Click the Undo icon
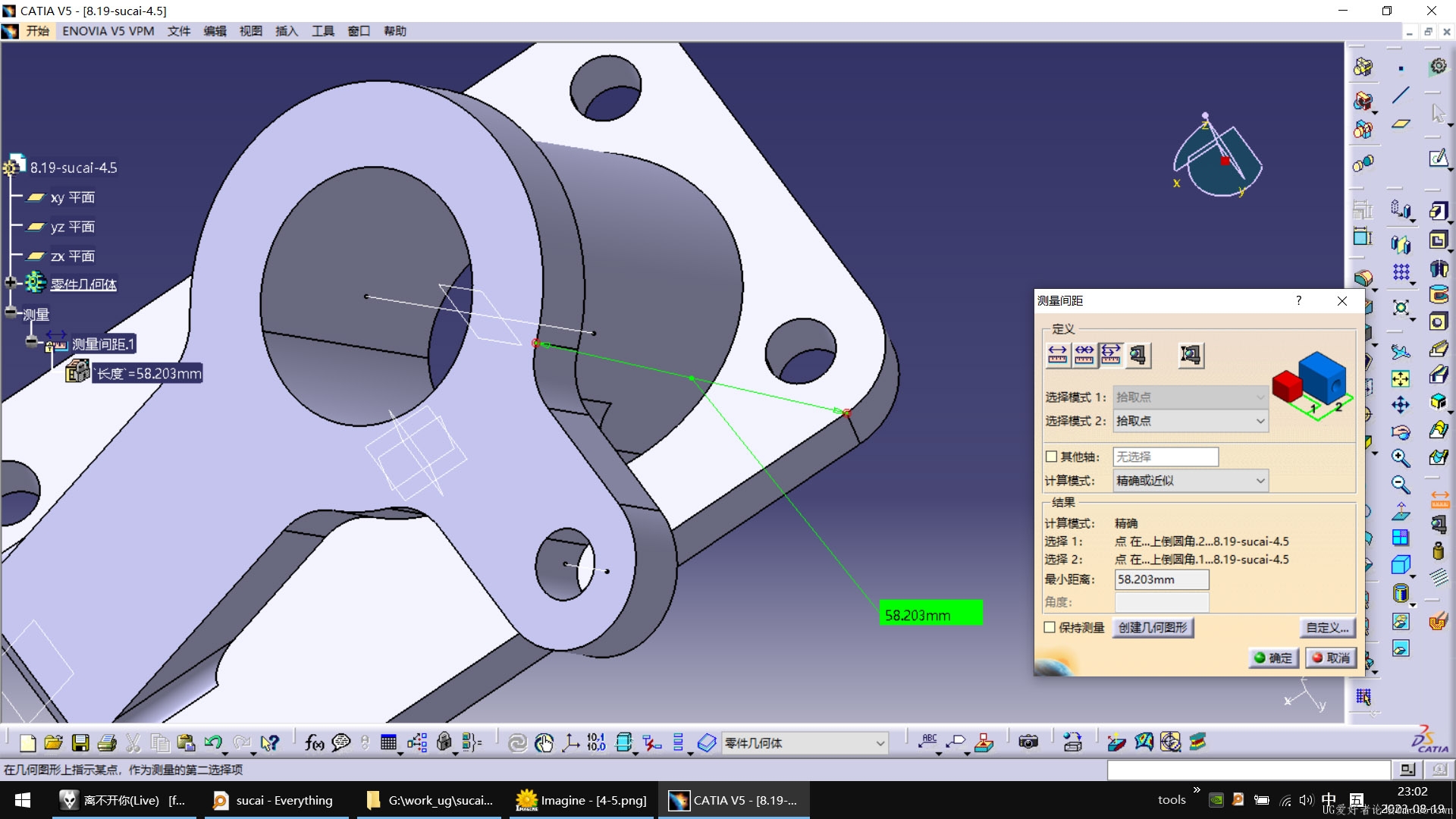The image size is (1456, 819). point(212,742)
